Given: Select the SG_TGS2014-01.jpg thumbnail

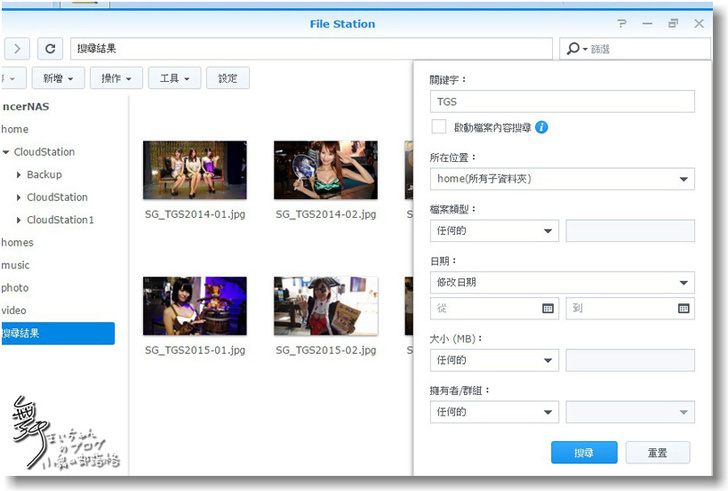Looking at the screenshot, I should pos(194,168).
